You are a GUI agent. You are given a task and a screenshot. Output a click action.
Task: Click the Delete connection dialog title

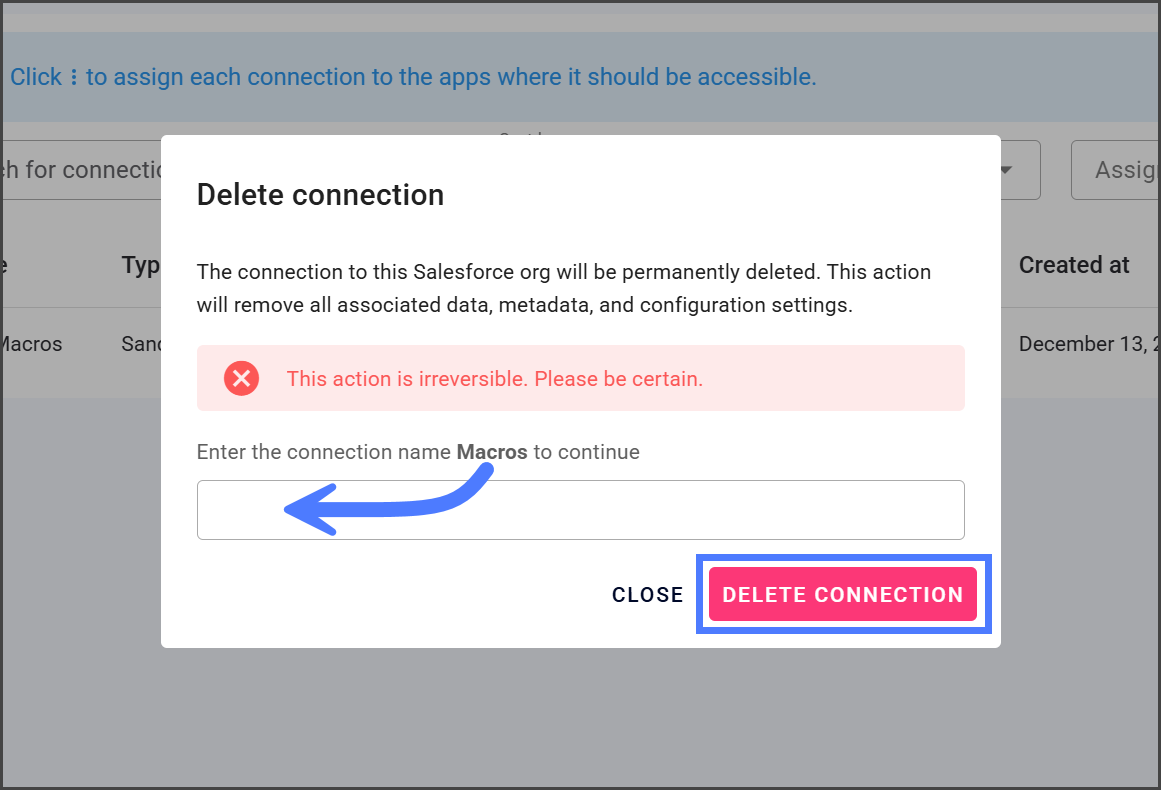(320, 194)
